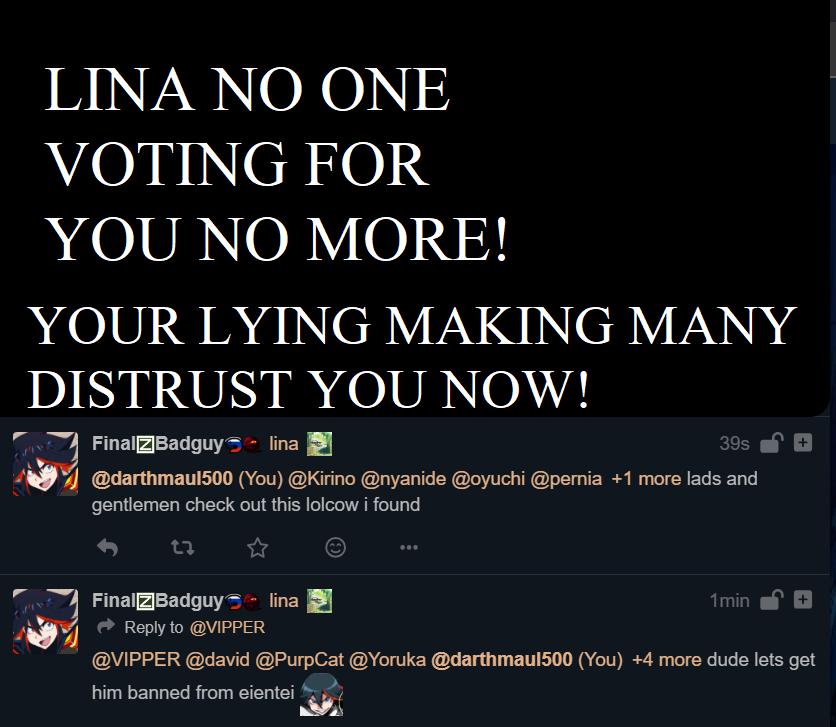Favorite the lolcow post with star
The width and height of the screenshot is (836, 727).
(x=258, y=547)
